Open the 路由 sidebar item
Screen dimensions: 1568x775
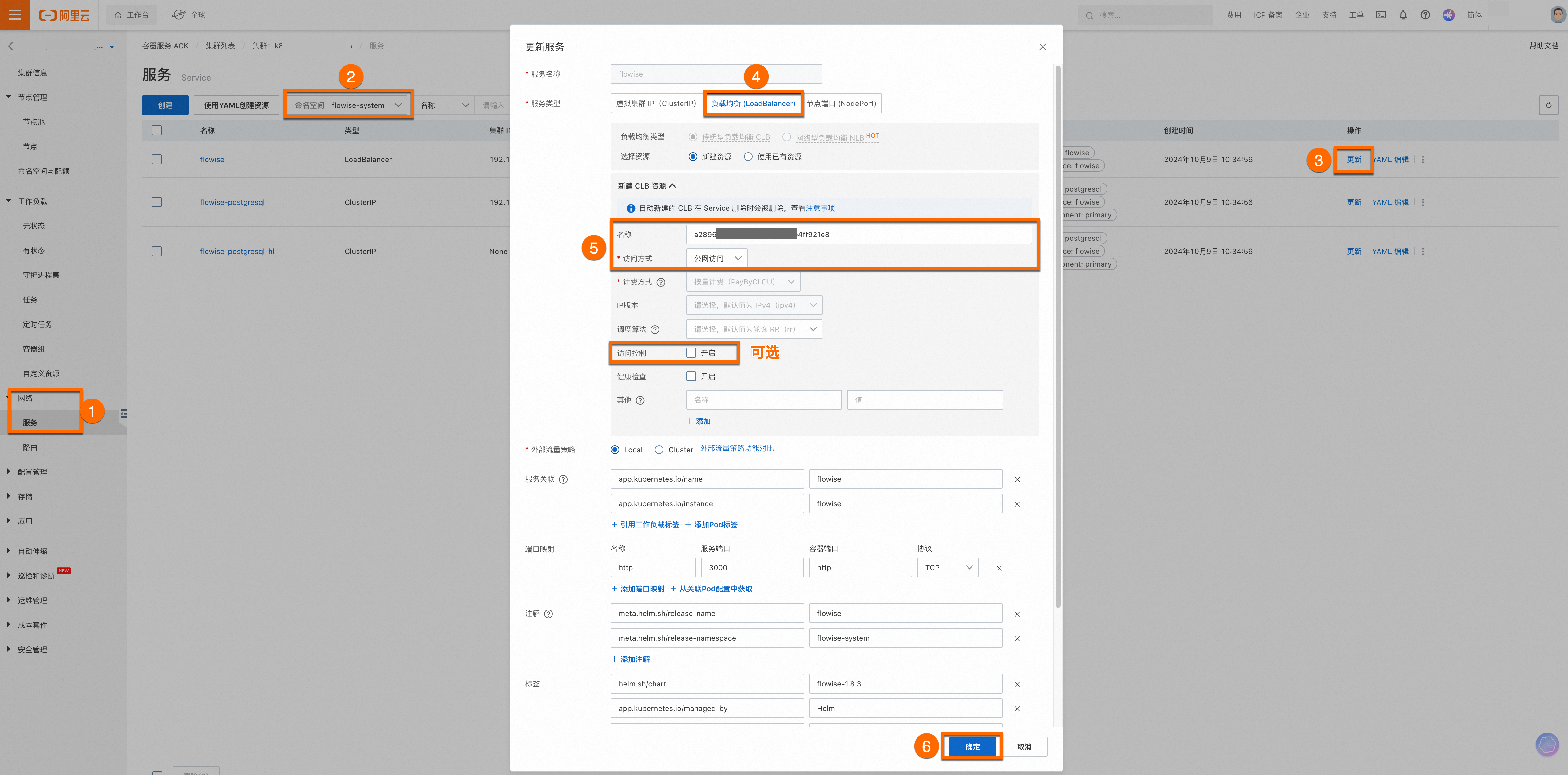(x=30, y=447)
